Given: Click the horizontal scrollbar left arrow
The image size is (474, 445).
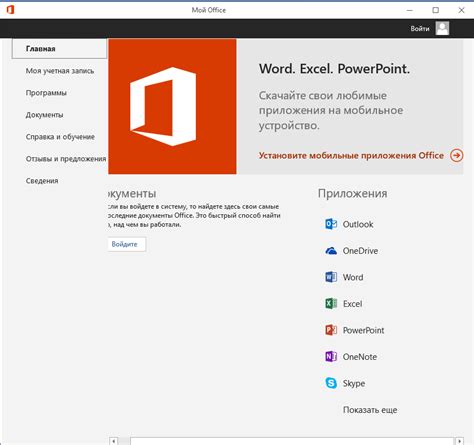Looking at the screenshot, I should click(113, 441).
